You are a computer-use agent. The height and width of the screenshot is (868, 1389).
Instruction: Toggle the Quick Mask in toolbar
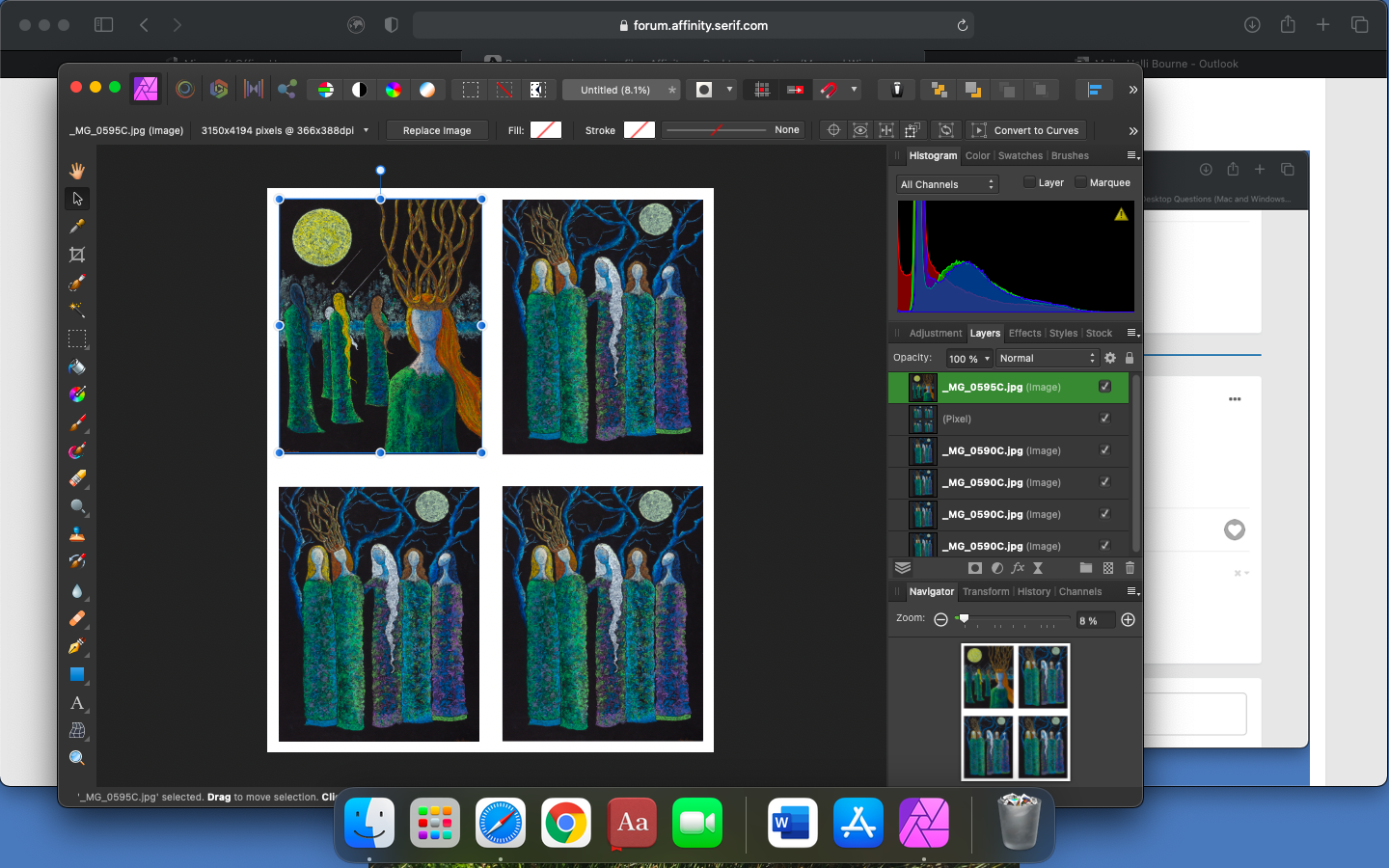[x=704, y=90]
